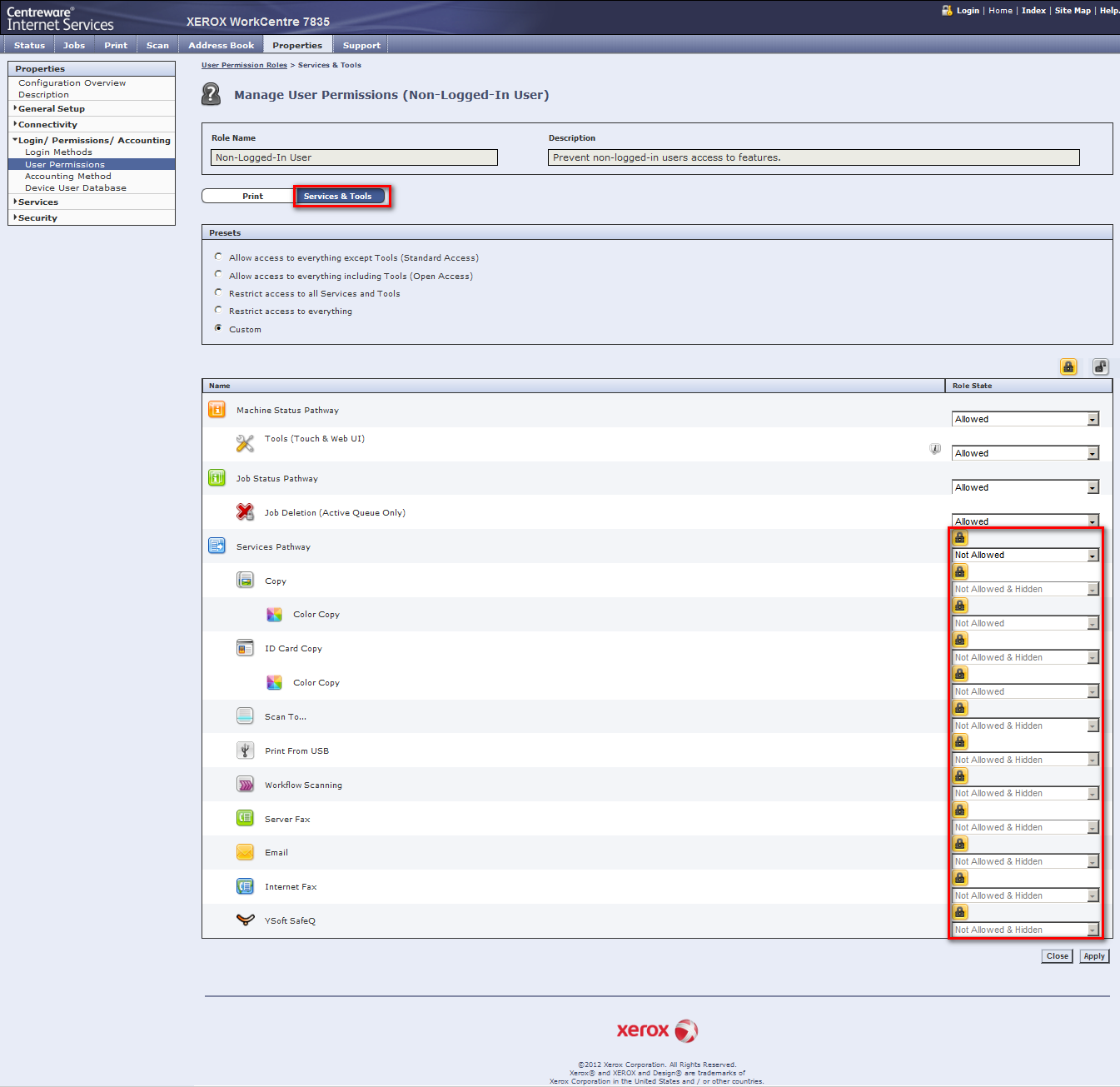The height and width of the screenshot is (1087, 1120).
Task: Select Restrict access to everything radio button
Action: click(218, 310)
